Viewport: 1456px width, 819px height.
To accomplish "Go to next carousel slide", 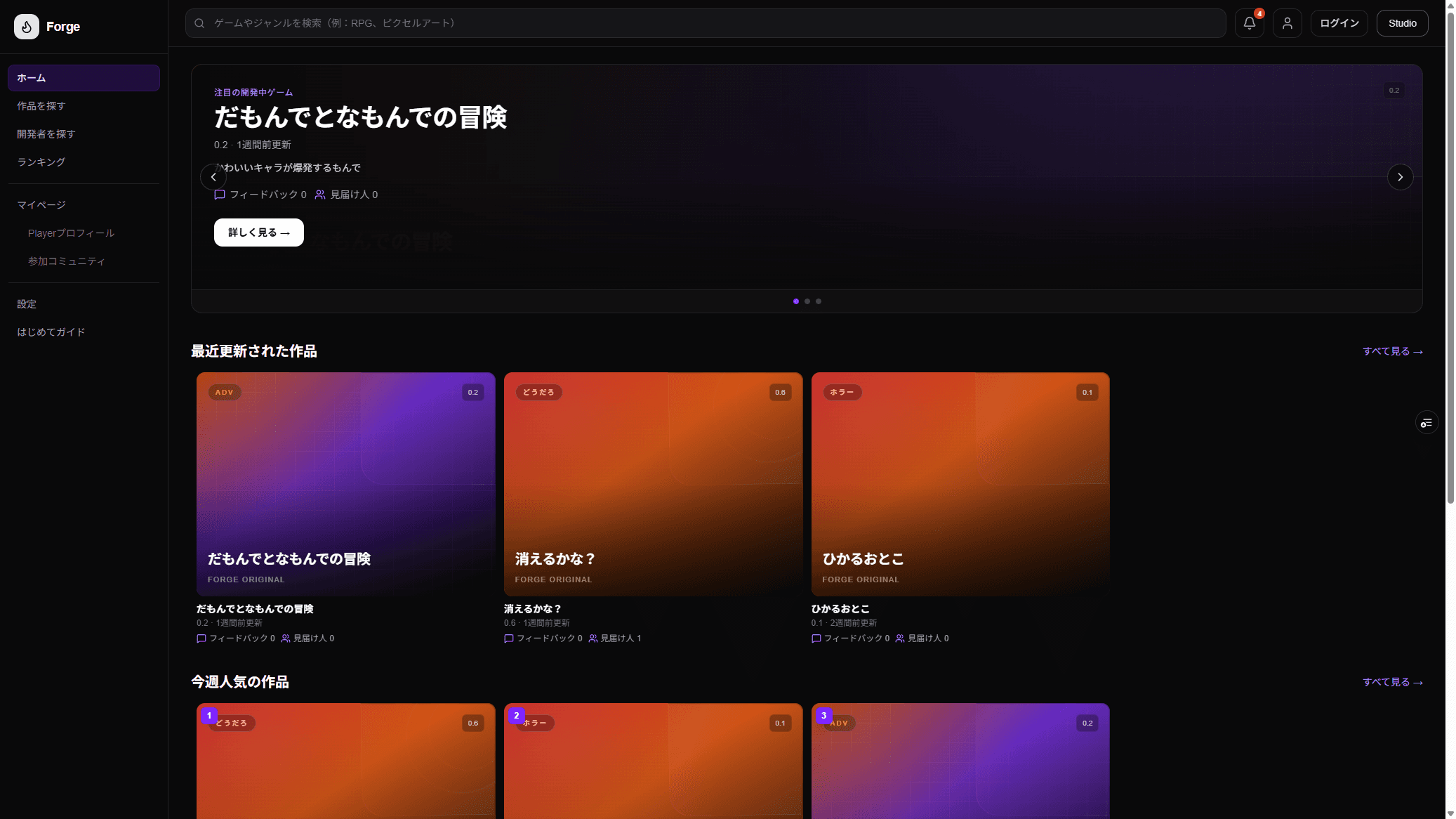I will point(1401,177).
